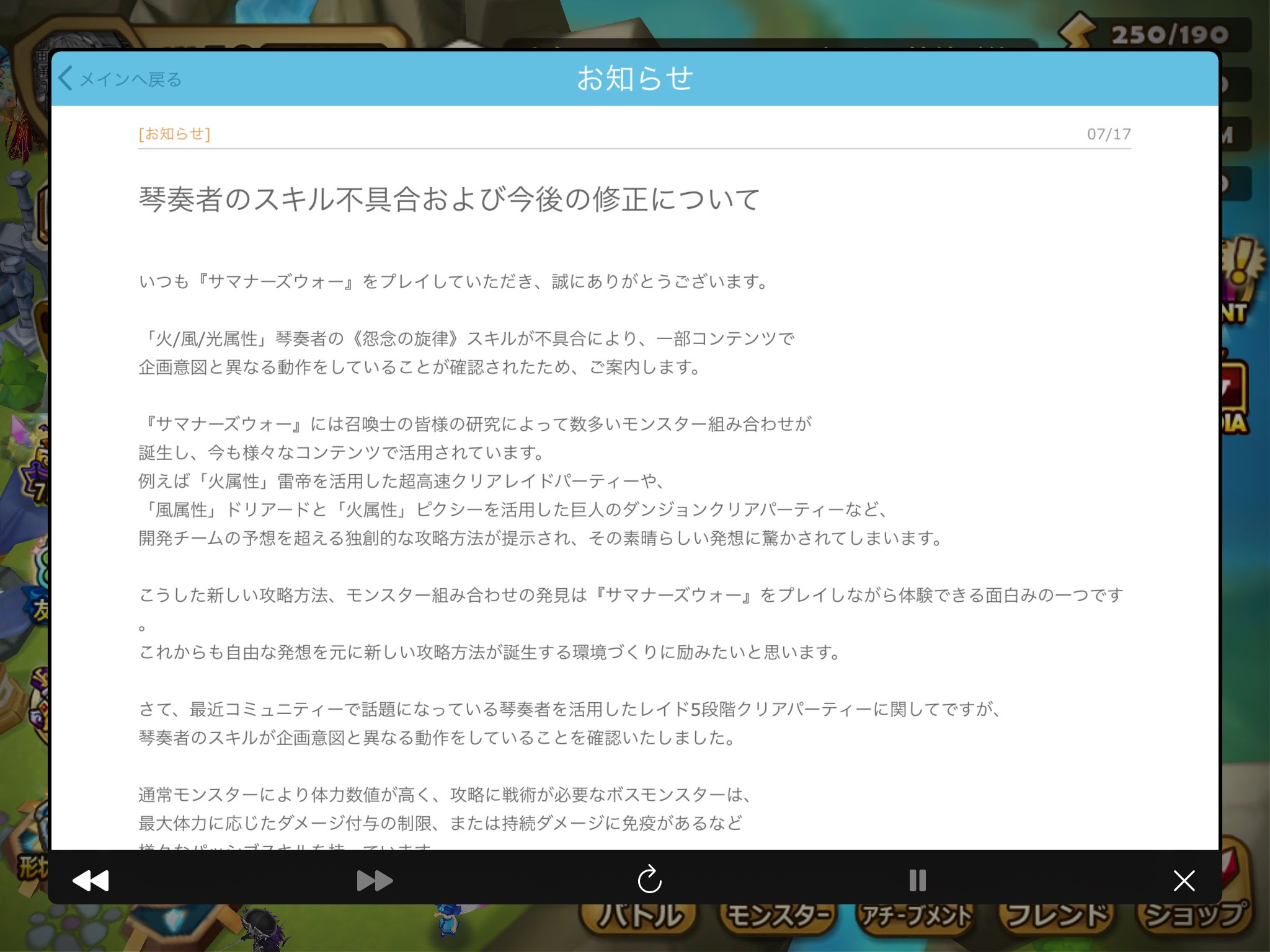Reload the notice page
The height and width of the screenshot is (952, 1270).
[x=649, y=879]
